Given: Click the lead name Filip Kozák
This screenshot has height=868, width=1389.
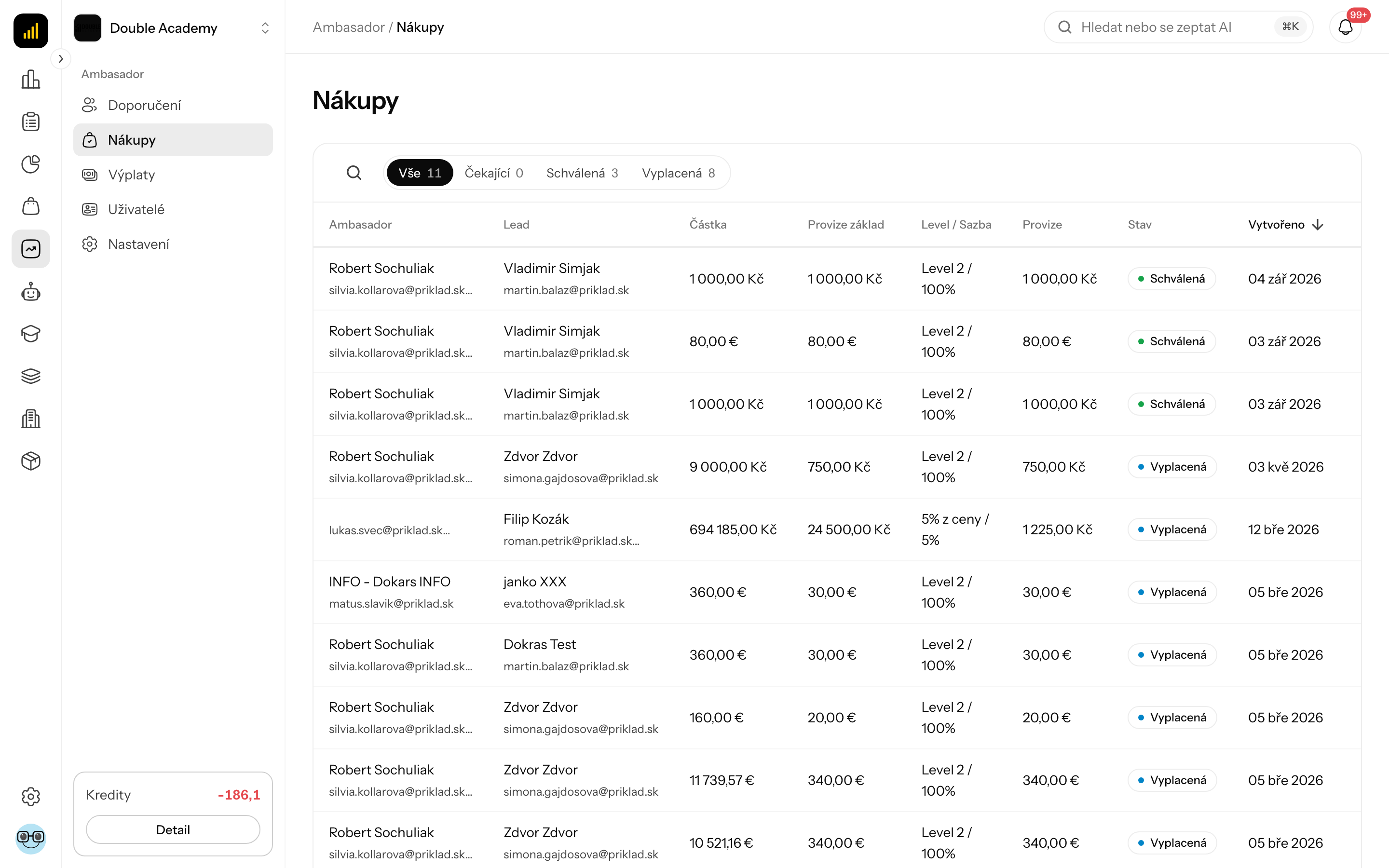Looking at the screenshot, I should [x=535, y=519].
